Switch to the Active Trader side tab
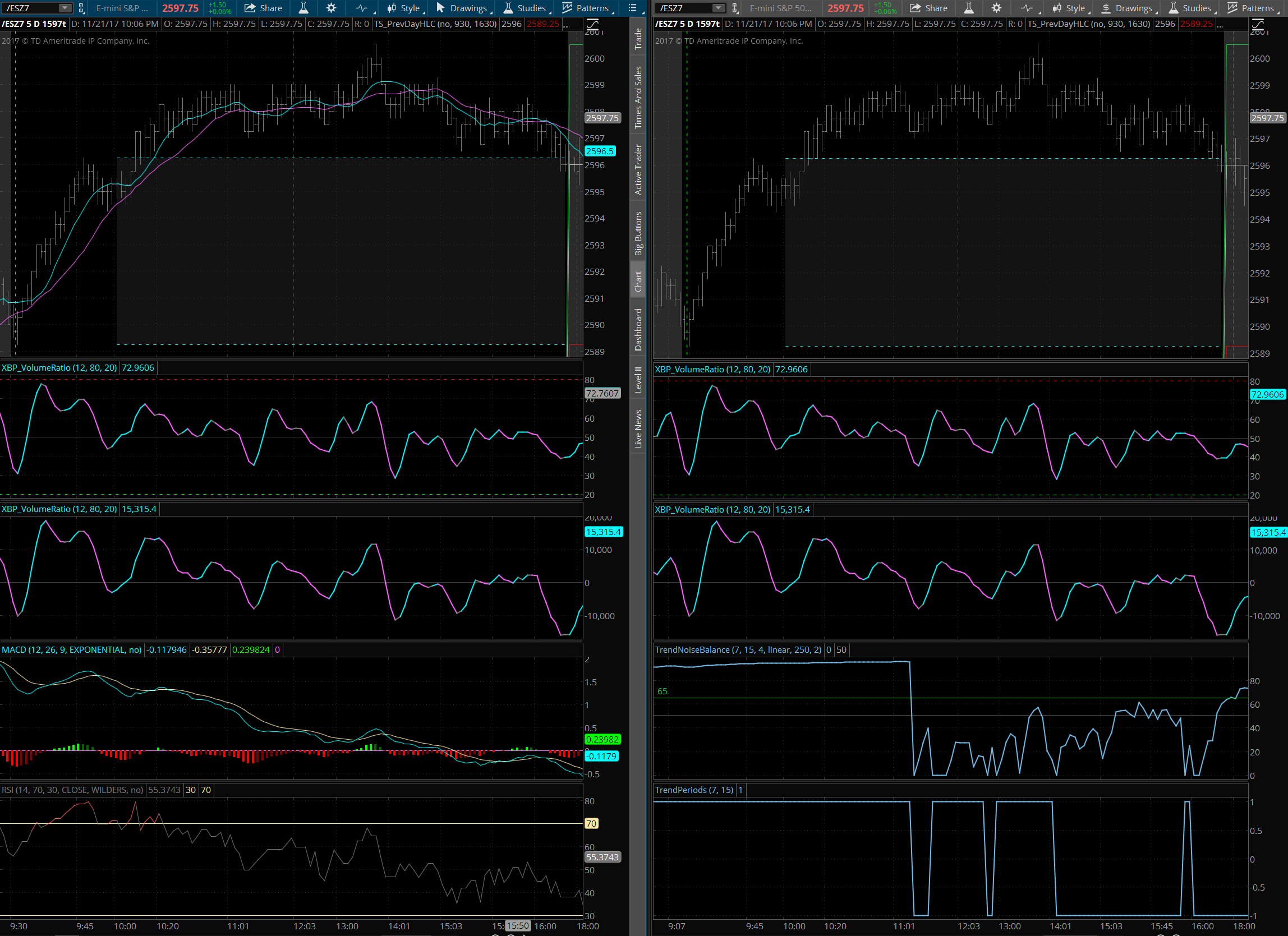 click(x=638, y=170)
